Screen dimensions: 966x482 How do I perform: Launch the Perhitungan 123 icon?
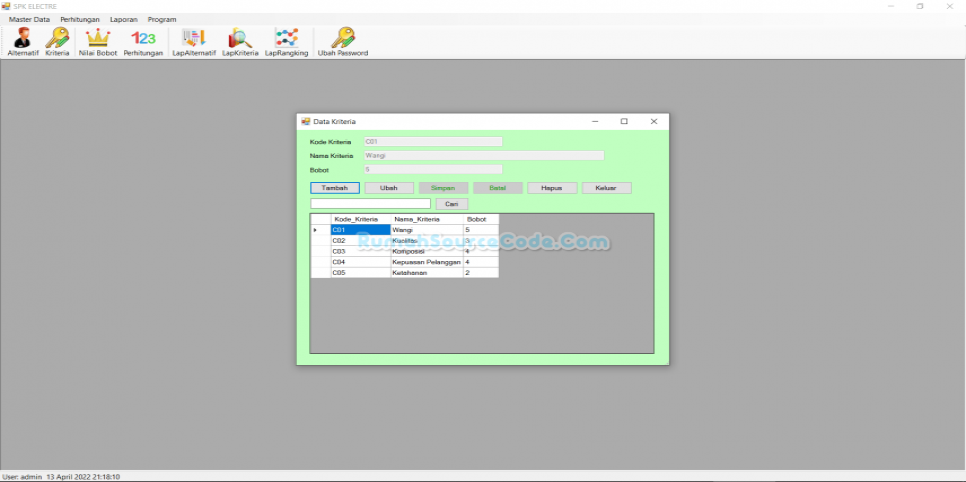coord(143,39)
